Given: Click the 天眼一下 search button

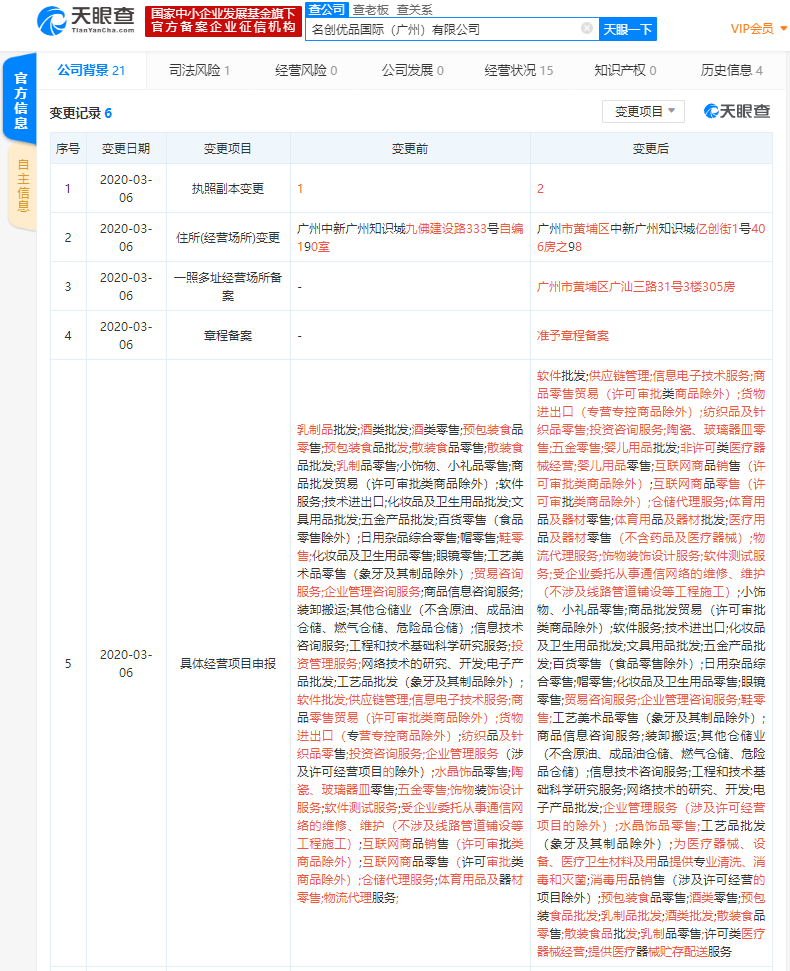Looking at the screenshot, I should (628, 29).
